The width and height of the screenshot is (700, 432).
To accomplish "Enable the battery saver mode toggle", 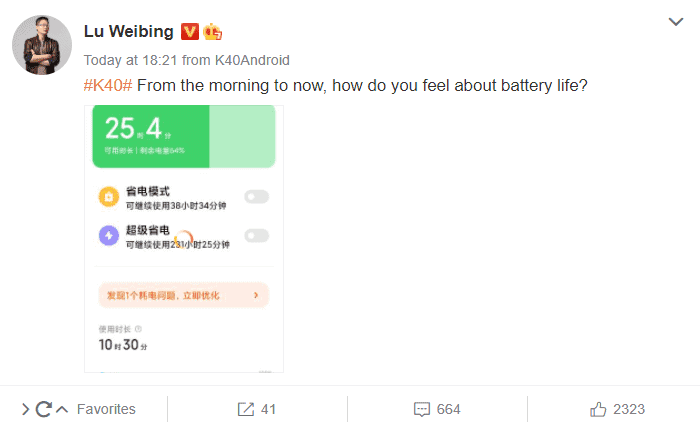I will [256, 197].
